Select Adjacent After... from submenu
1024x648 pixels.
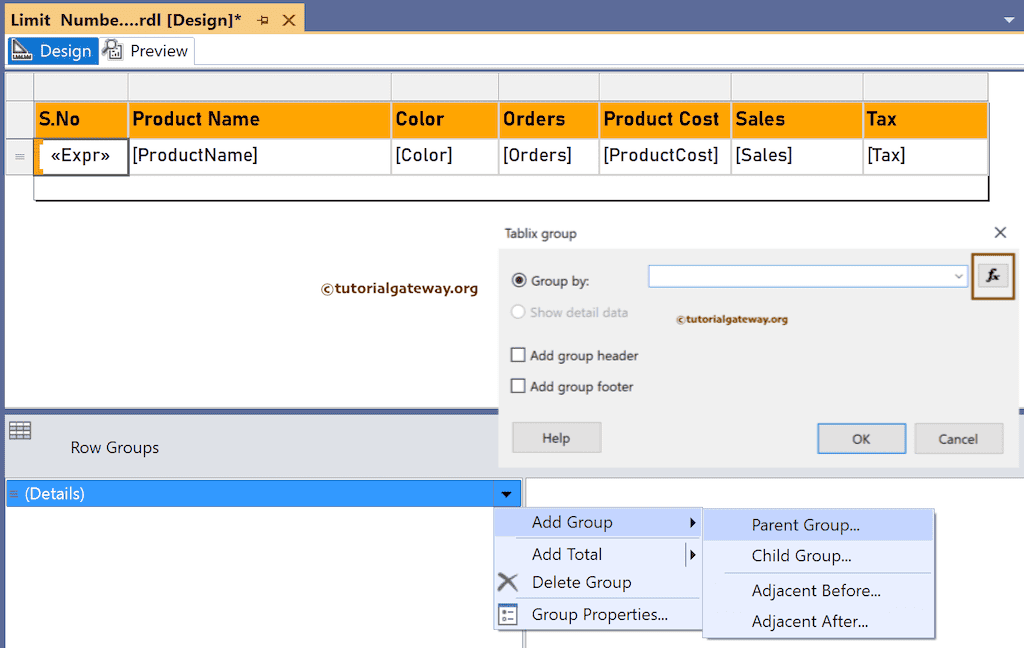pos(818,621)
